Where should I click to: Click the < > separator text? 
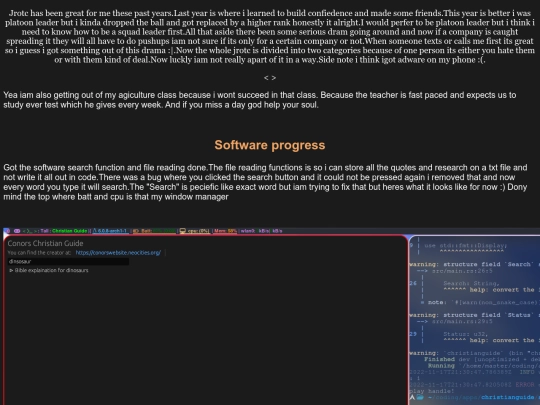click(x=270, y=78)
